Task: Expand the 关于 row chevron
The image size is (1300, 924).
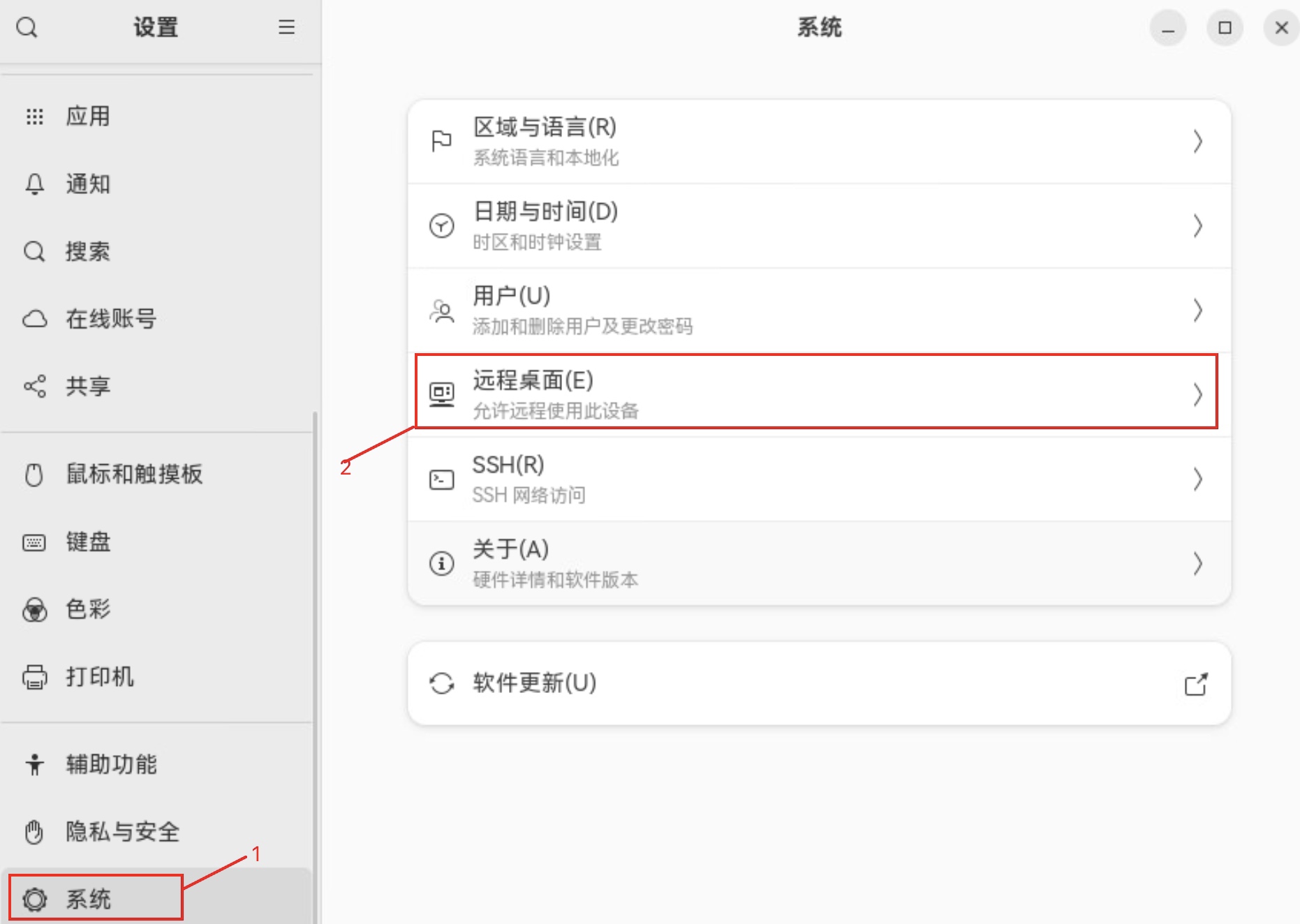Action: point(1197,564)
